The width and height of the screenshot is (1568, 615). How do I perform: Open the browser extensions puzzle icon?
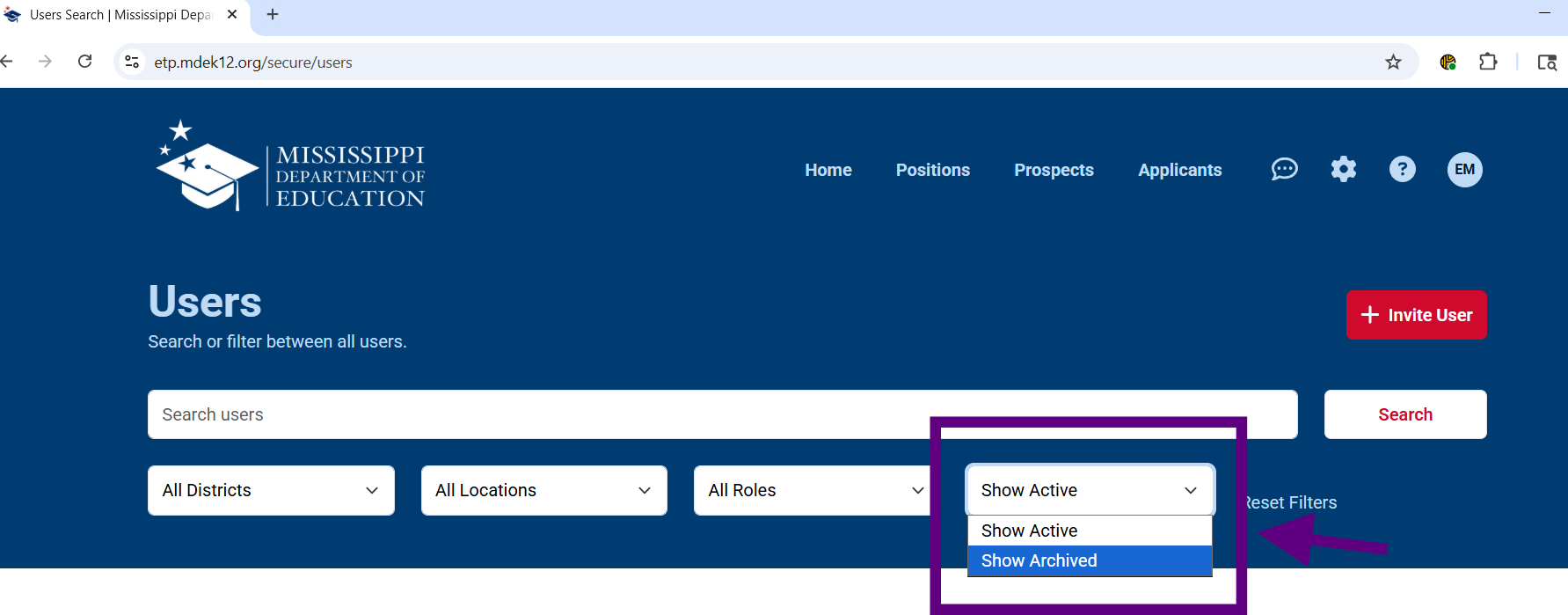(x=1488, y=62)
